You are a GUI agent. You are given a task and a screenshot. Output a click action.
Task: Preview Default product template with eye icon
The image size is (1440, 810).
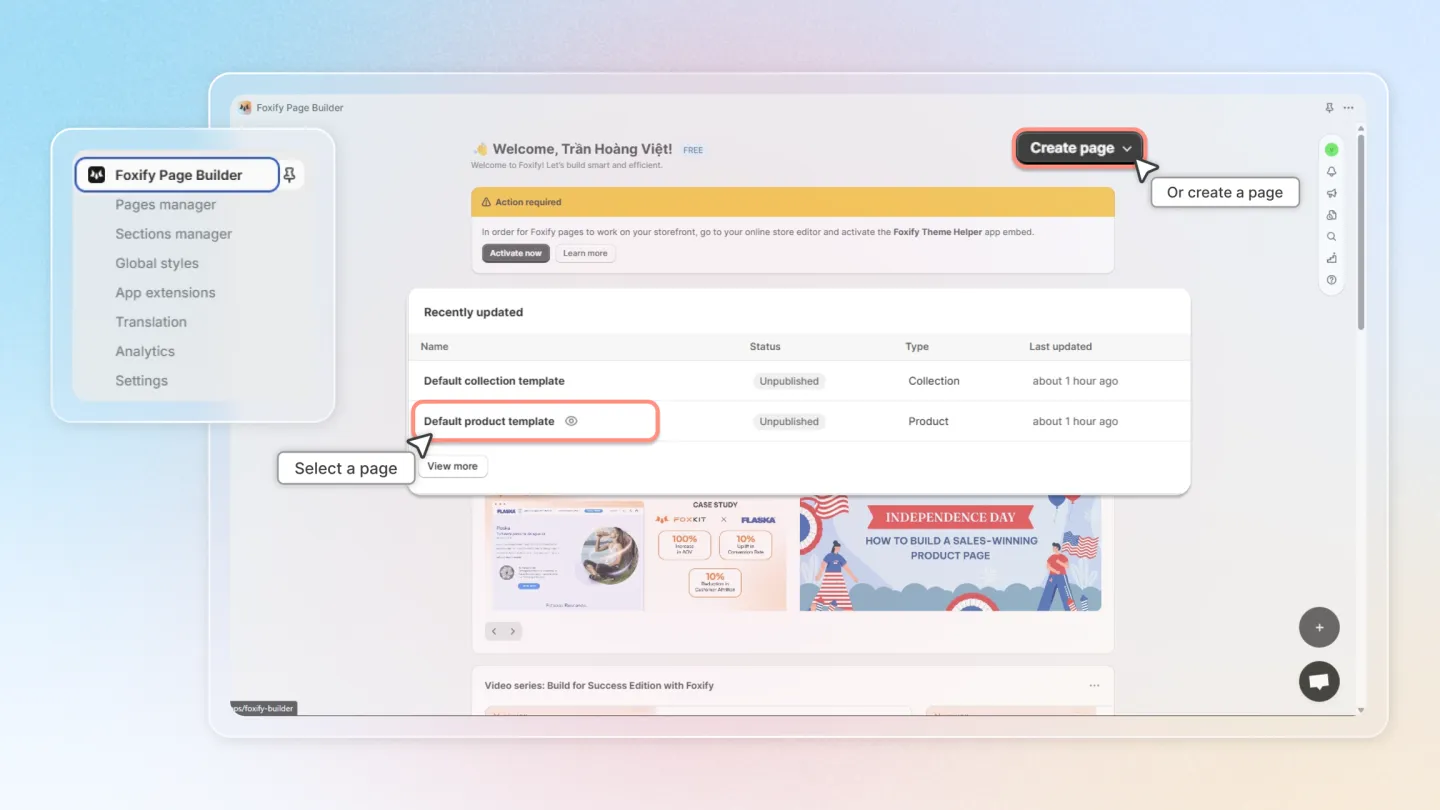[571, 421]
